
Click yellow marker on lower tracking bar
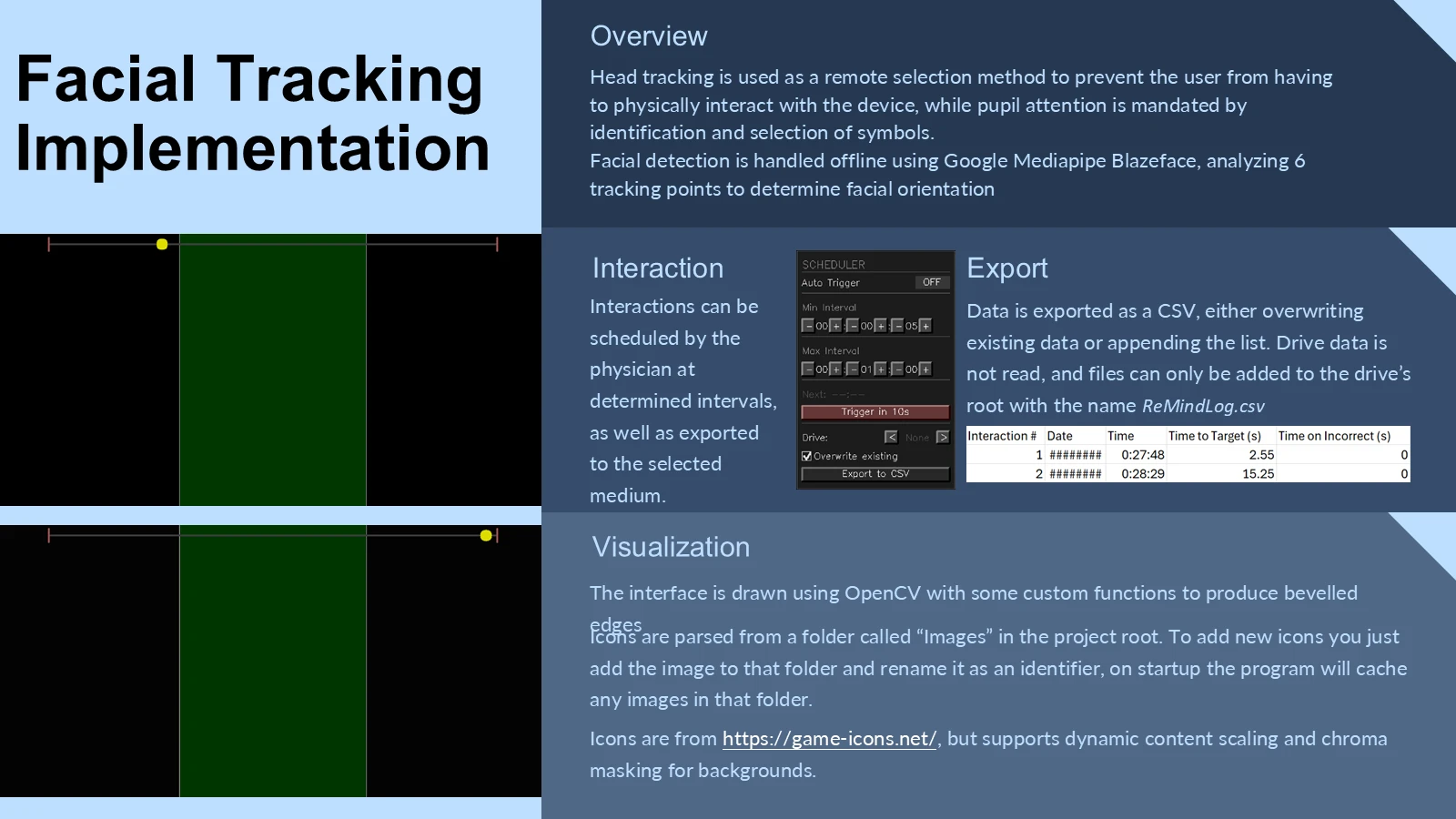pyautogui.click(x=486, y=535)
